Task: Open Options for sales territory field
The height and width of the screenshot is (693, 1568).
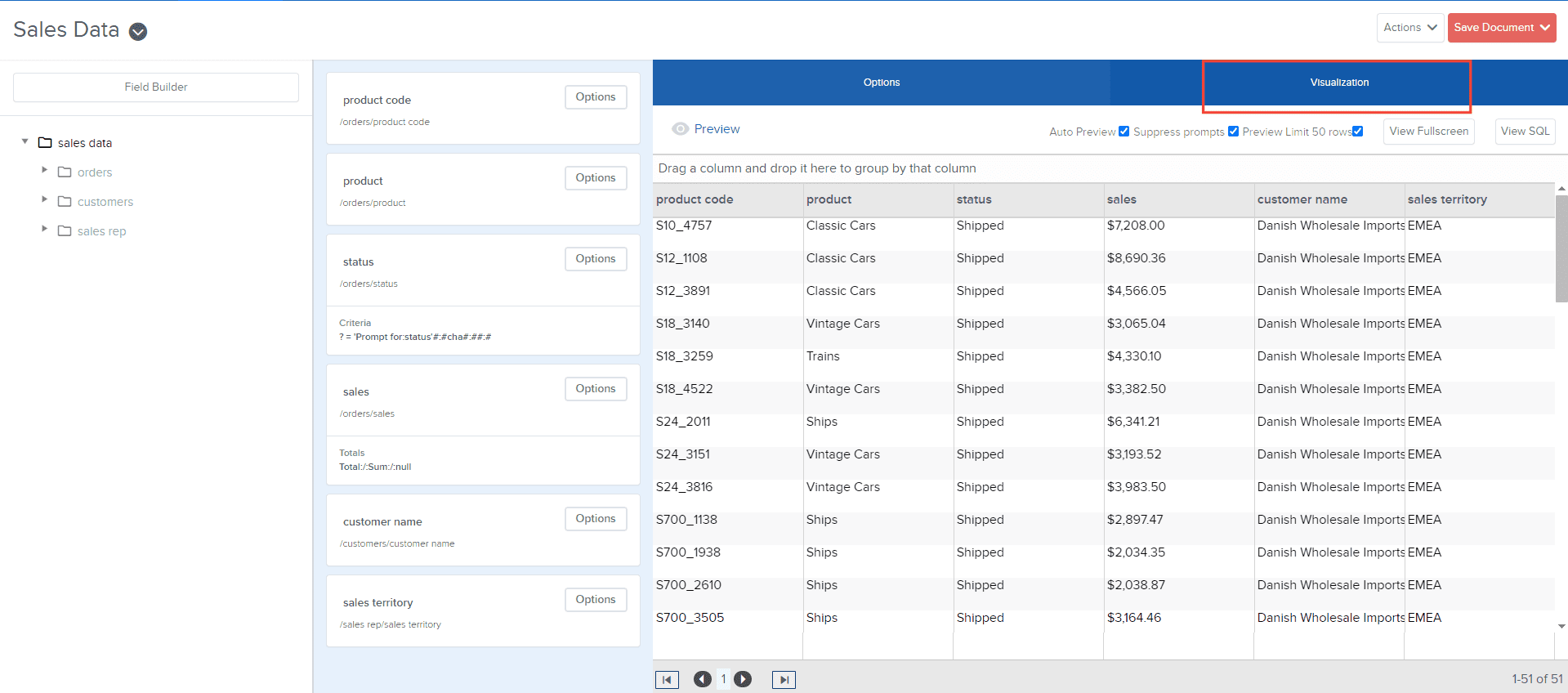Action: 596,599
